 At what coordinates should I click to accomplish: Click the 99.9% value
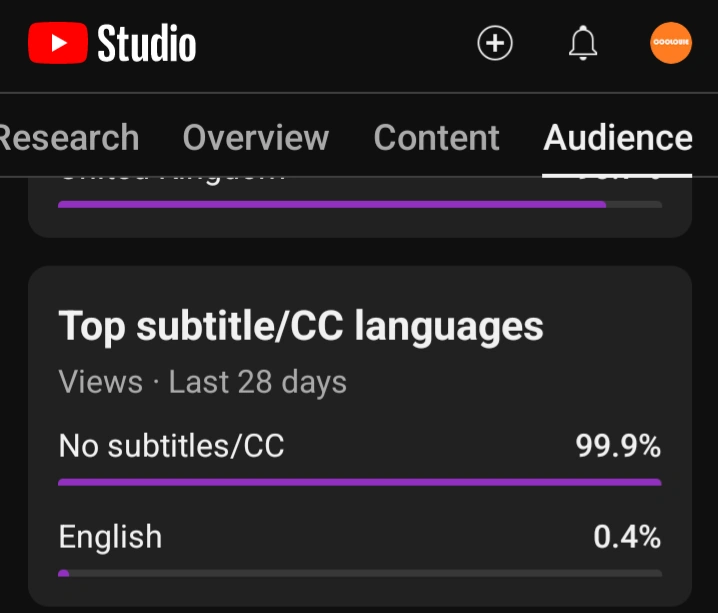point(618,446)
